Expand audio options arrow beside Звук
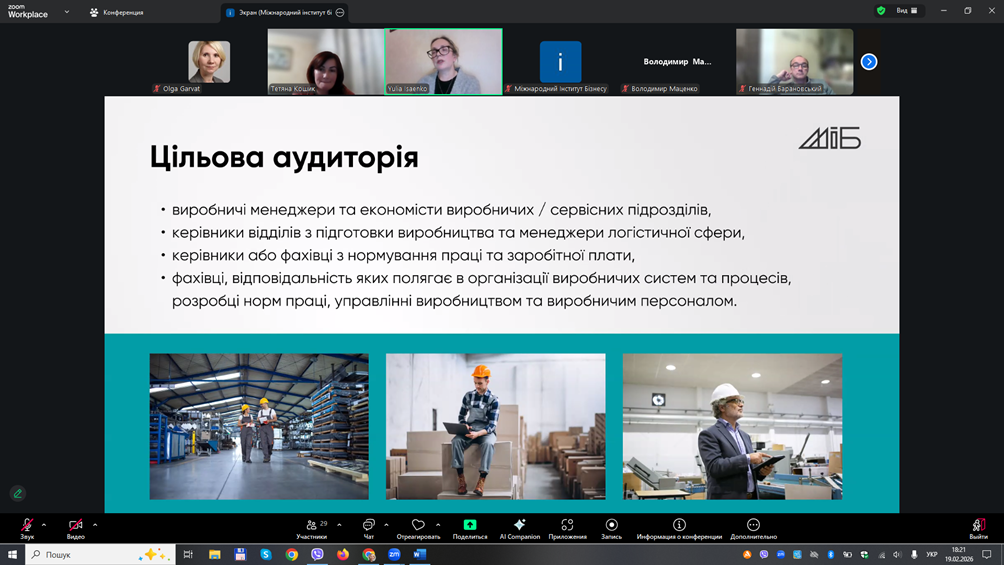Screen dimensions: 1004x565 pos(44,525)
